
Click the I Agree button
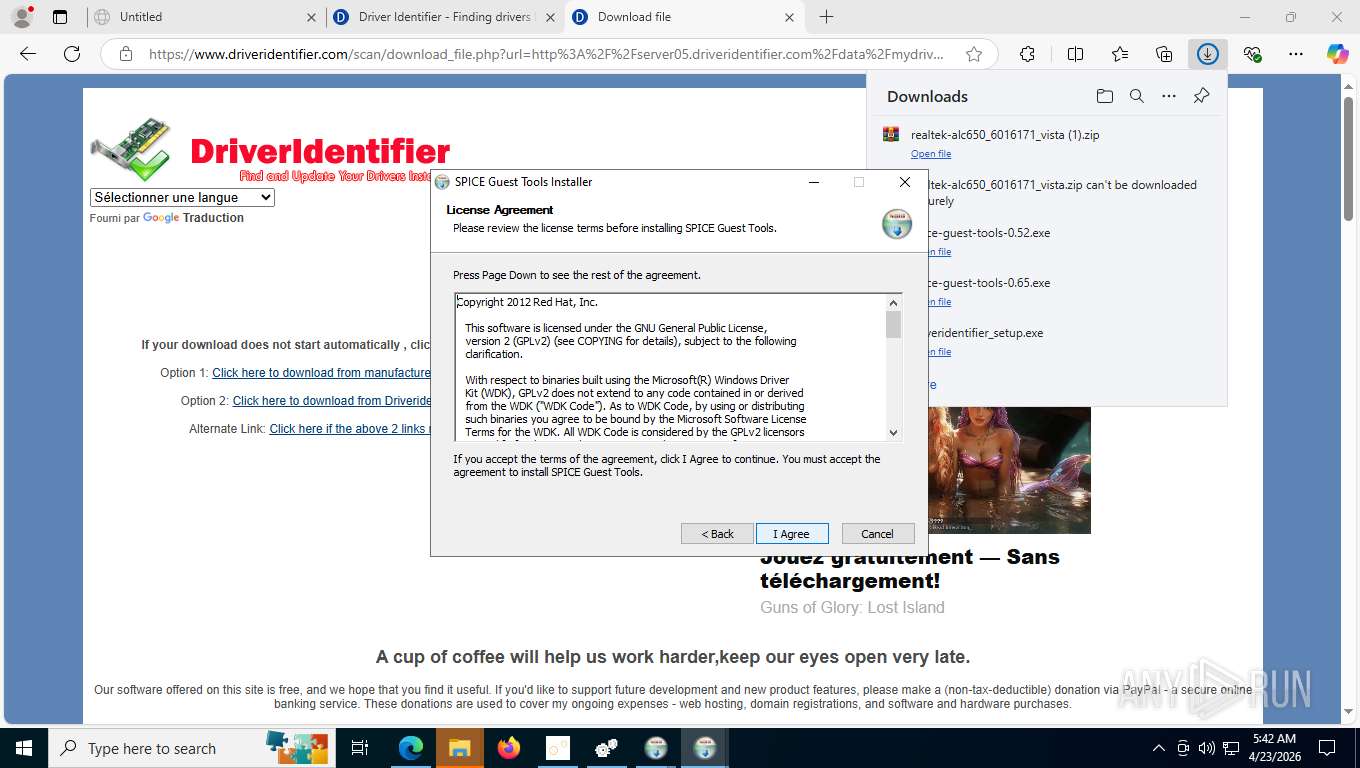[x=792, y=534]
